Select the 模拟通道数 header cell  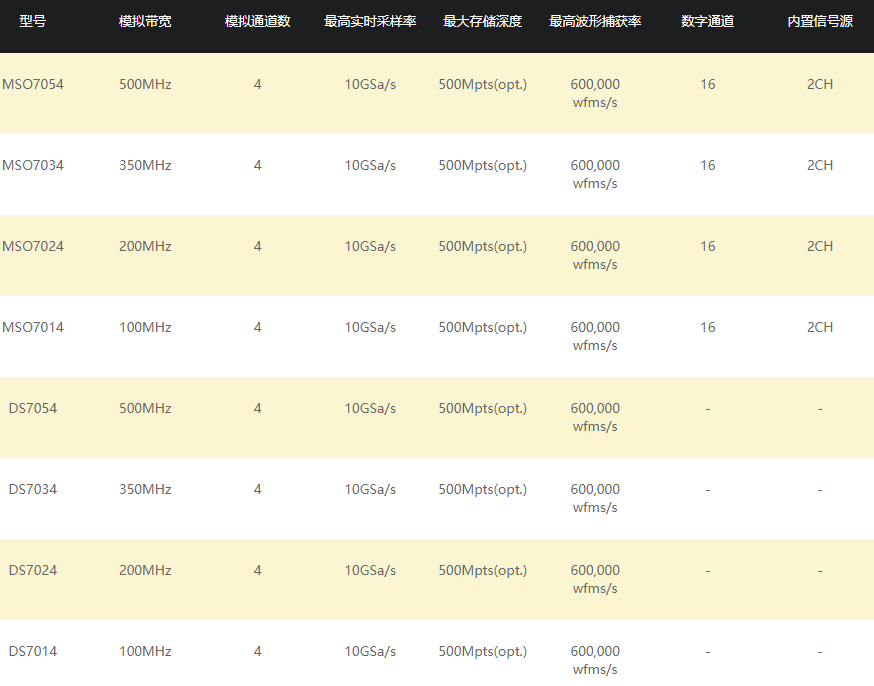(257, 21)
